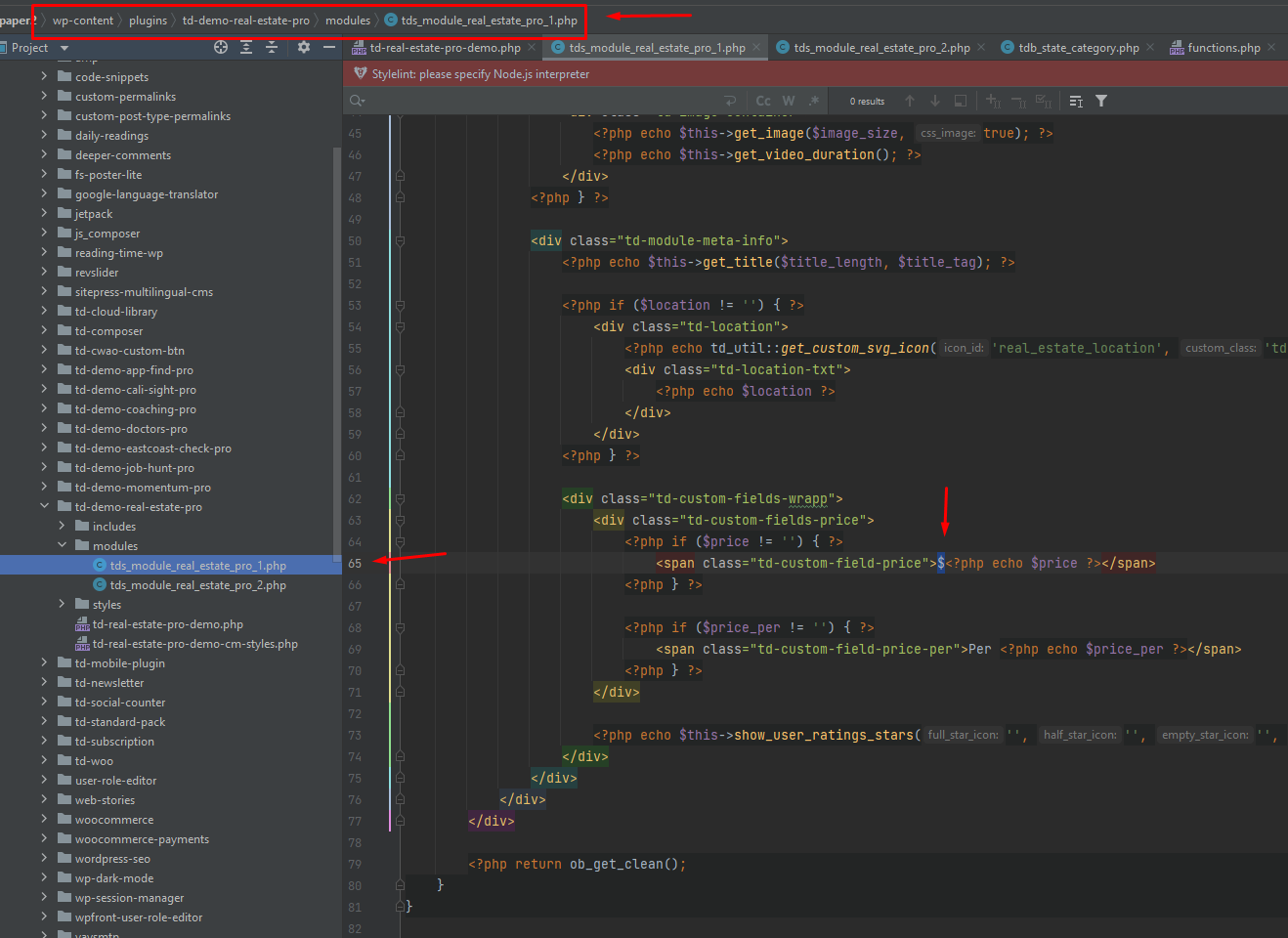Image resolution: width=1288 pixels, height=938 pixels.
Task: Click wp-content in breadcrumb path
Action: [x=83, y=21]
